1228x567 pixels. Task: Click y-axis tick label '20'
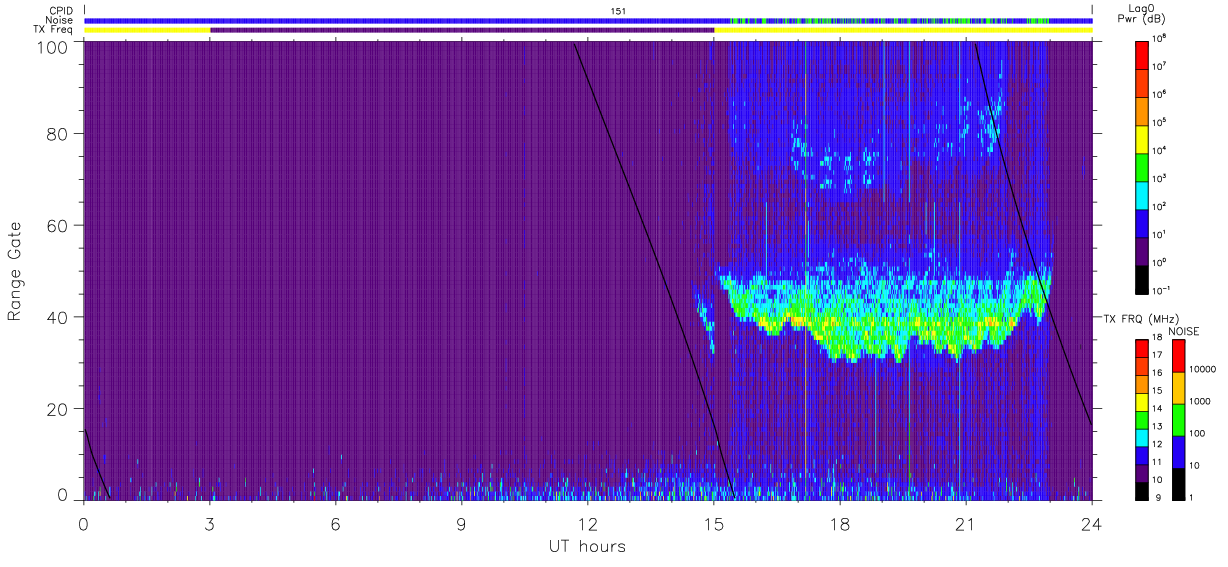(57, 409)
